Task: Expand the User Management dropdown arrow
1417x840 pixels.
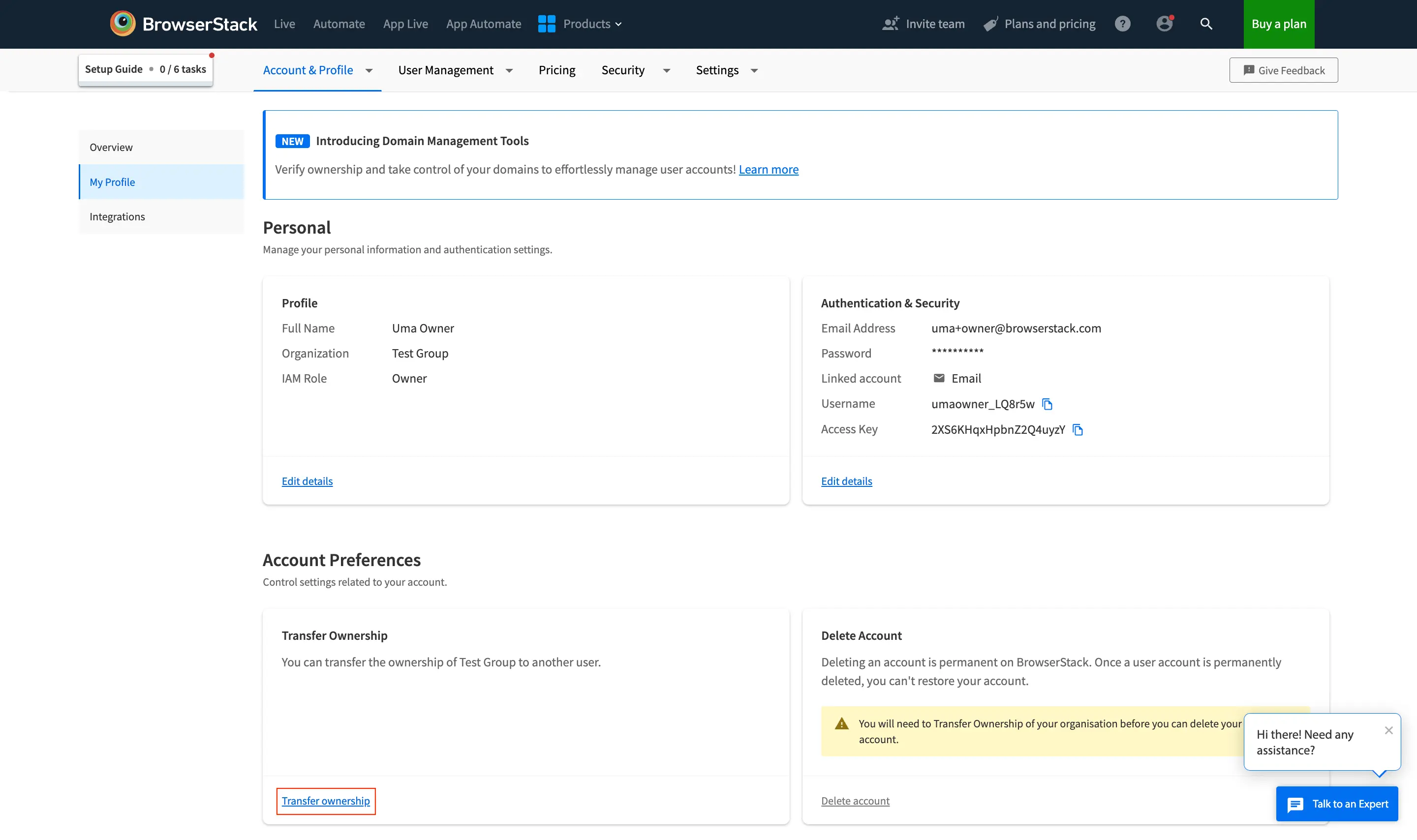Action: [x=509, y=71]
